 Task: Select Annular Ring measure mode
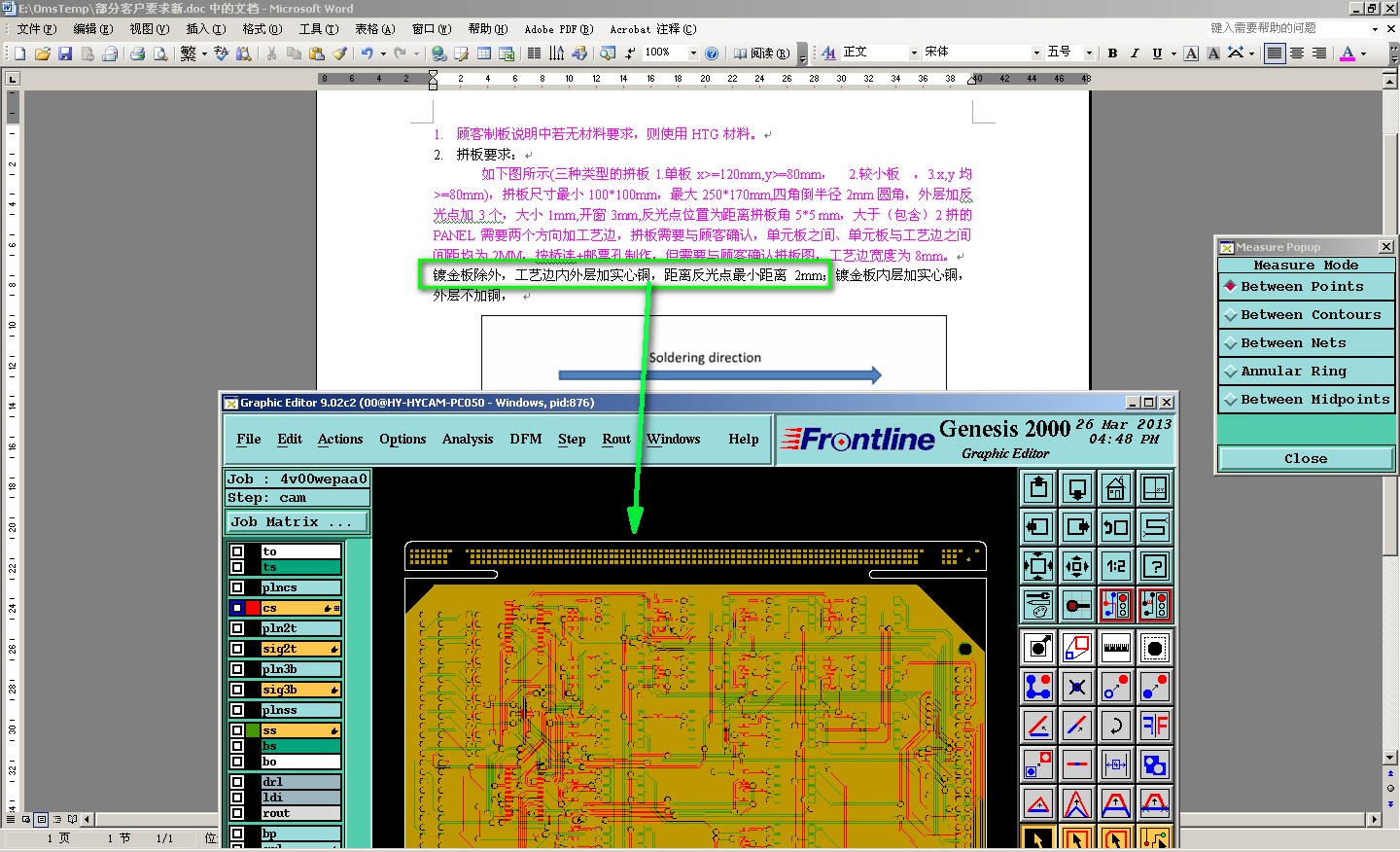coord(1306,372)
